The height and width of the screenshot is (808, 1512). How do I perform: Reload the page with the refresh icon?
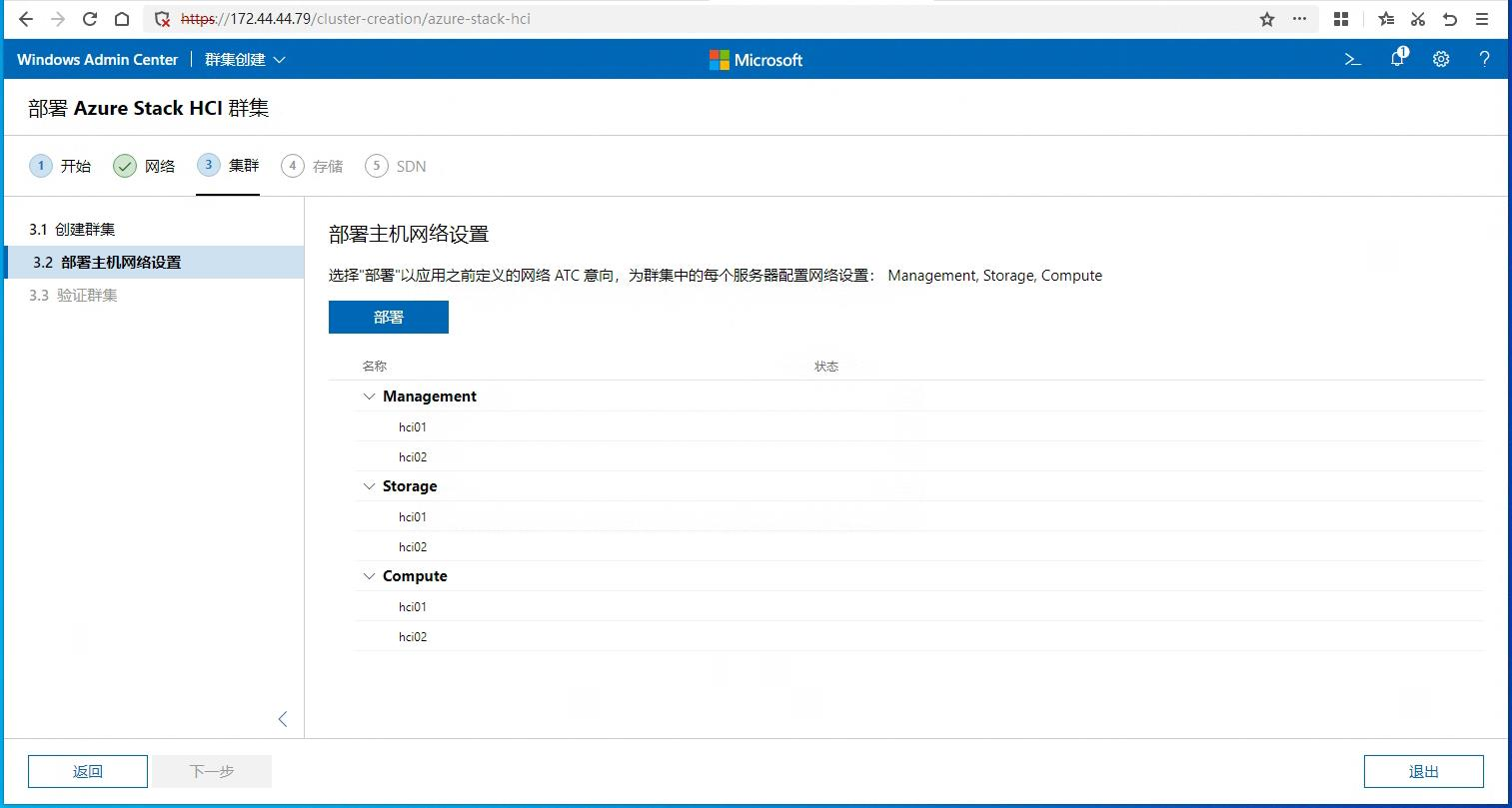click(90, 19)
